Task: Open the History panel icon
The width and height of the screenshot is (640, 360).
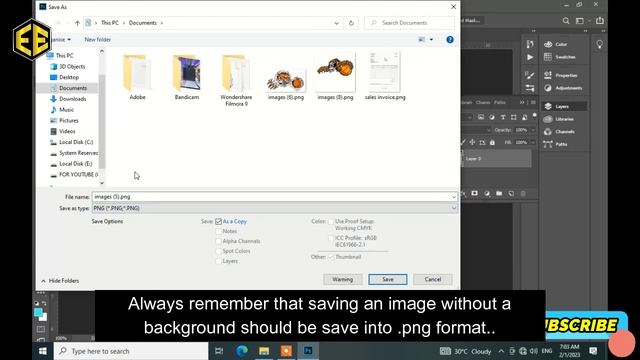Action: pos(530,44)
